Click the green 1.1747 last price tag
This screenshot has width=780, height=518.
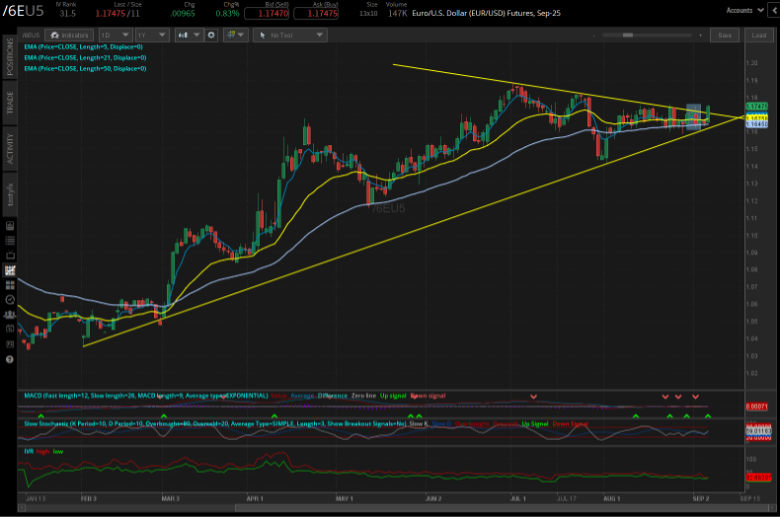(757, 106)
